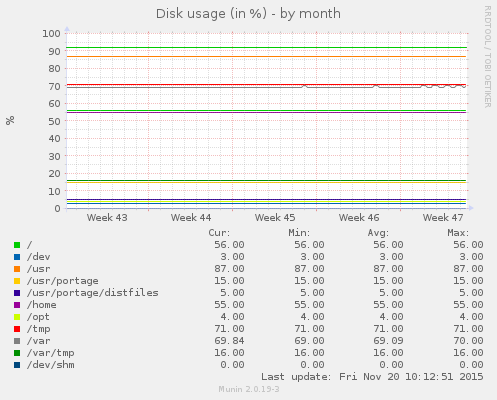Click the Max: column header

click(458, 233)
